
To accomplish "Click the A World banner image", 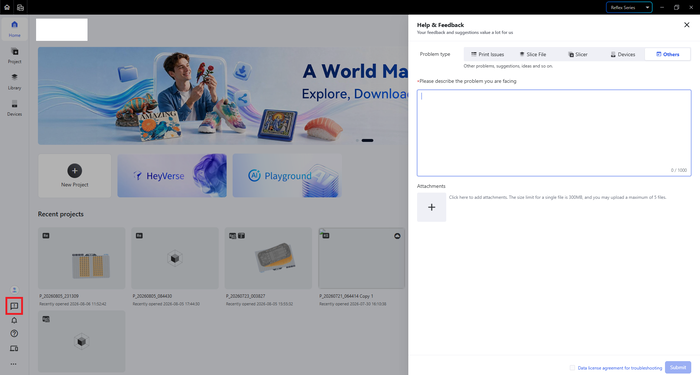I will point(223,96).
